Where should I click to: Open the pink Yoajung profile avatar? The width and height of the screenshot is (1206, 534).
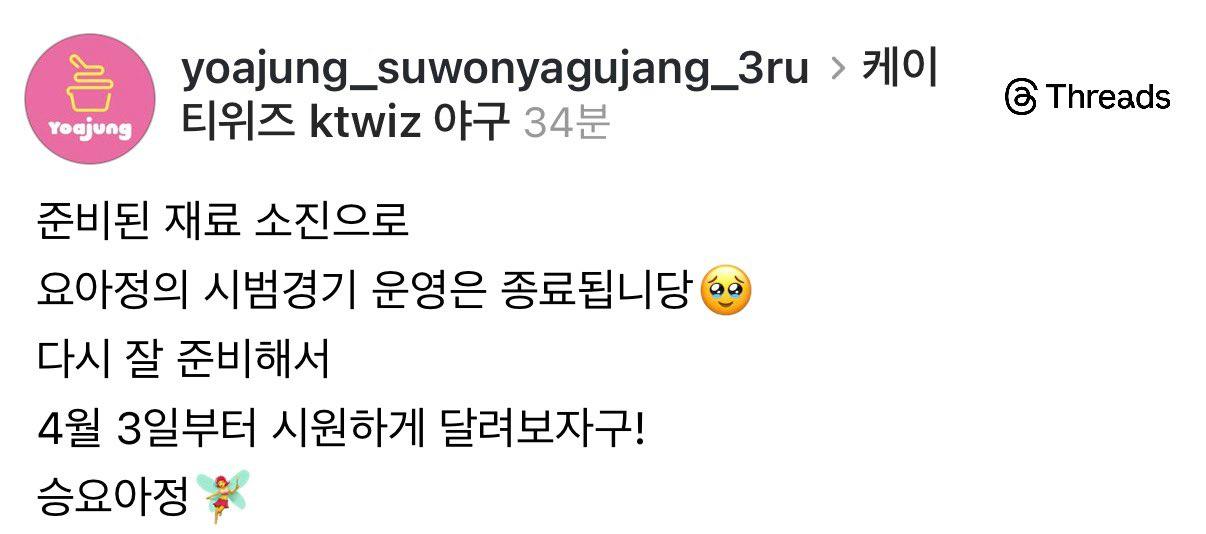click(89, 98)
